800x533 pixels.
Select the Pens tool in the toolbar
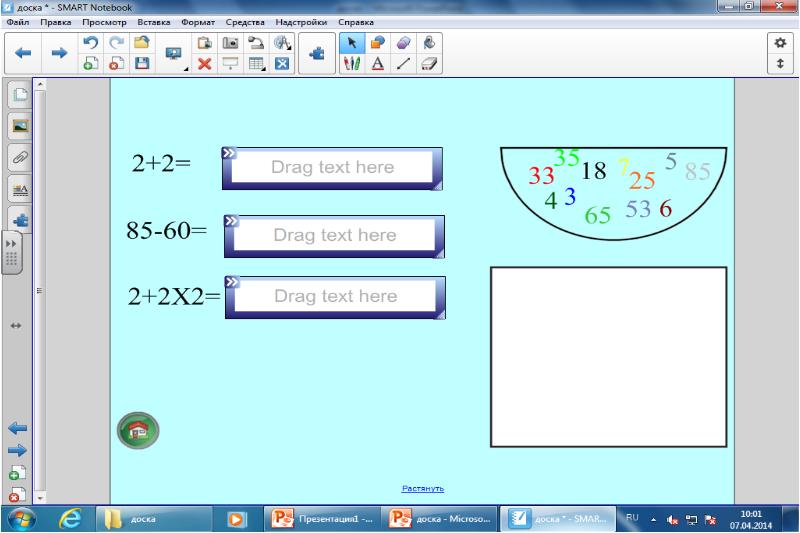[352, 63]
